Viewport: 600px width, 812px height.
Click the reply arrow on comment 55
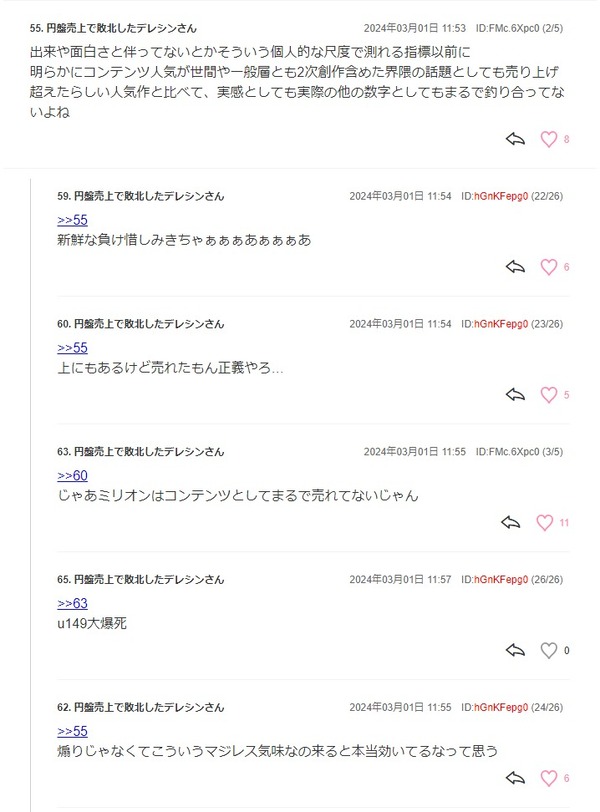click(515, 139)
